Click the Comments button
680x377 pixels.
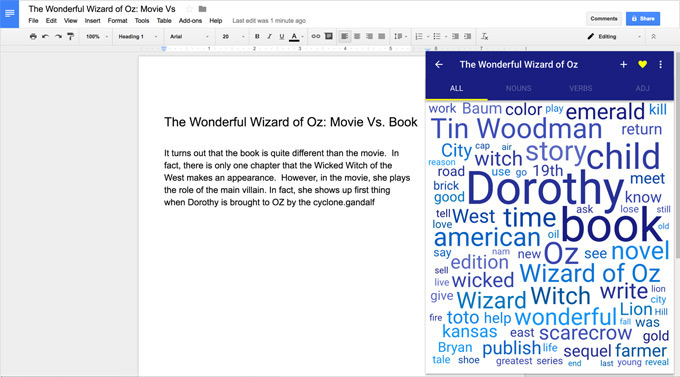tap(604, 19)
